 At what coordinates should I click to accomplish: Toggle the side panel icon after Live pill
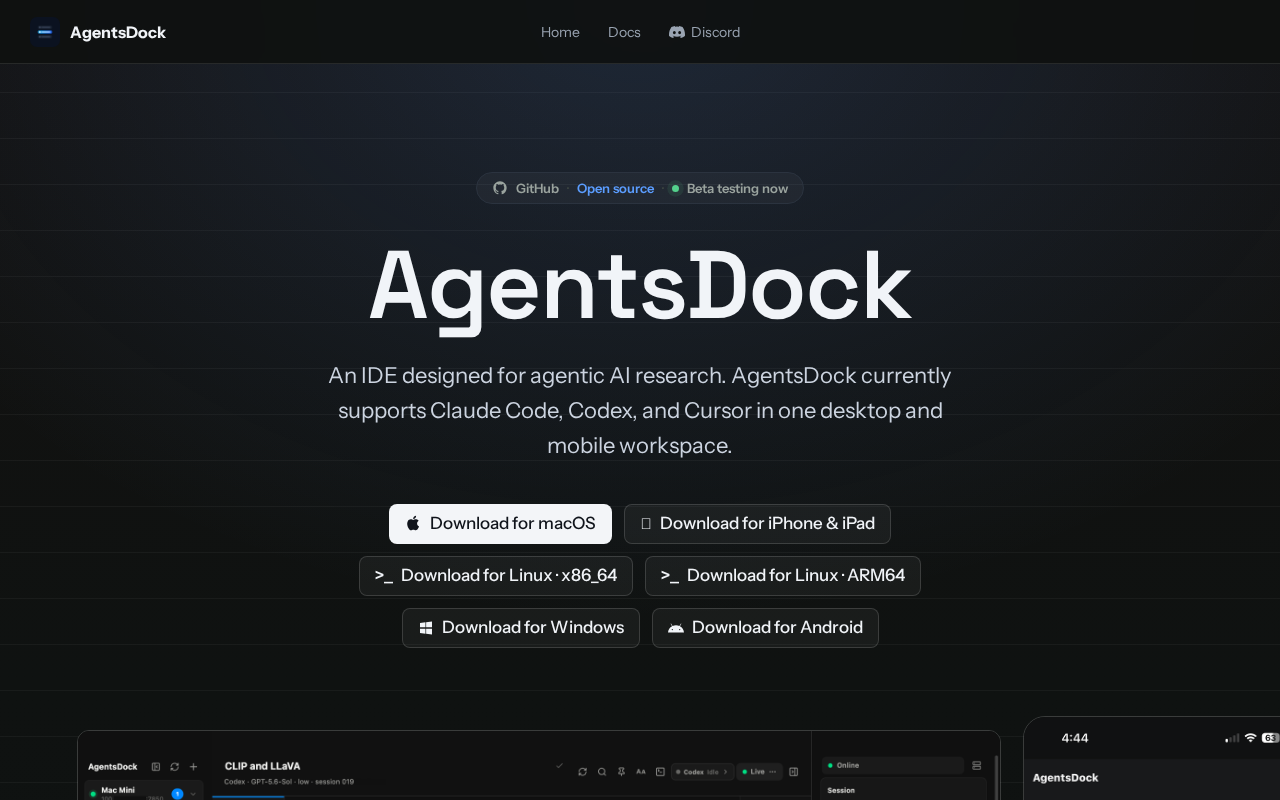pos(794,772)
